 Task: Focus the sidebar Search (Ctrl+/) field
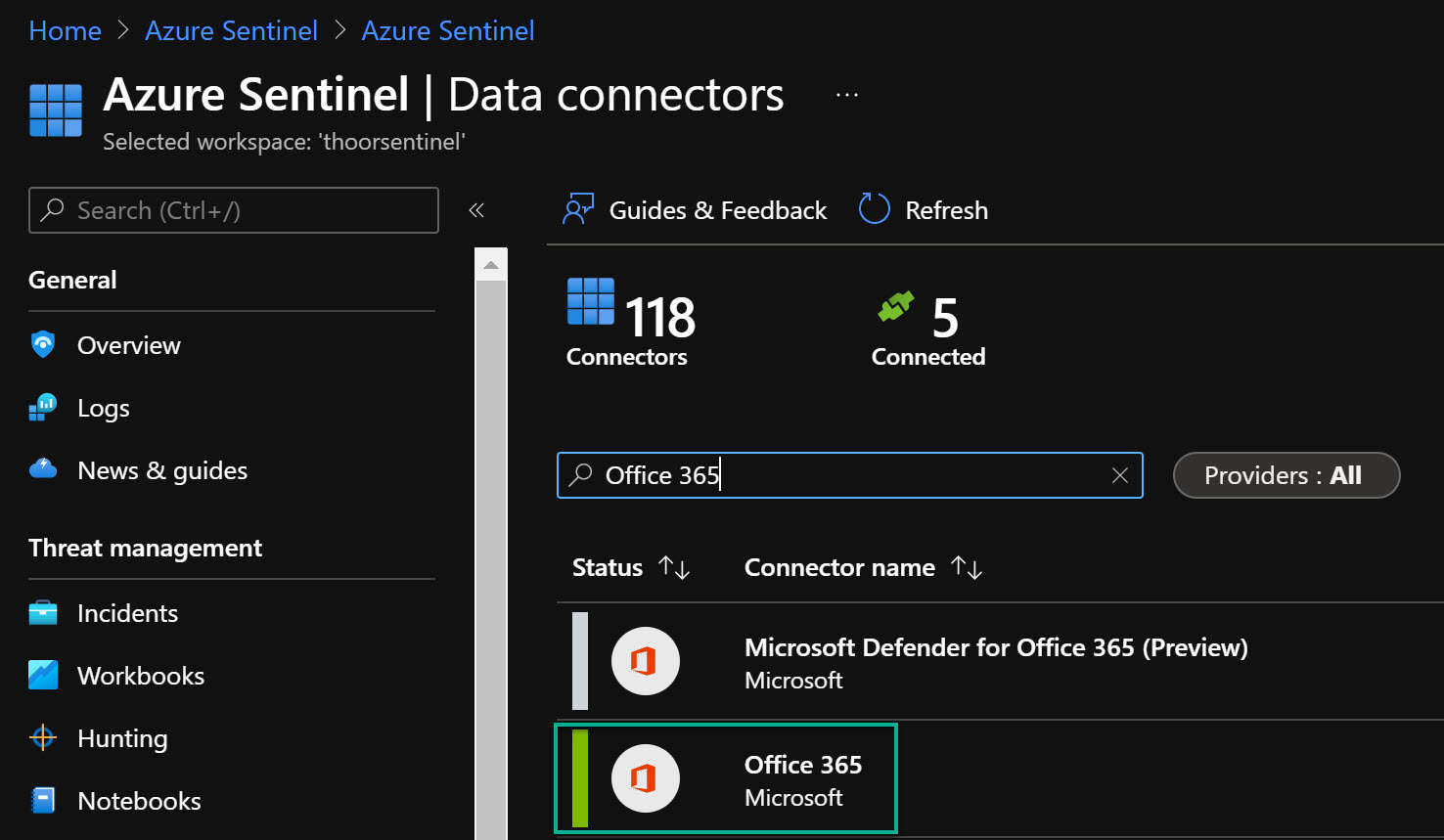point(234,210)
